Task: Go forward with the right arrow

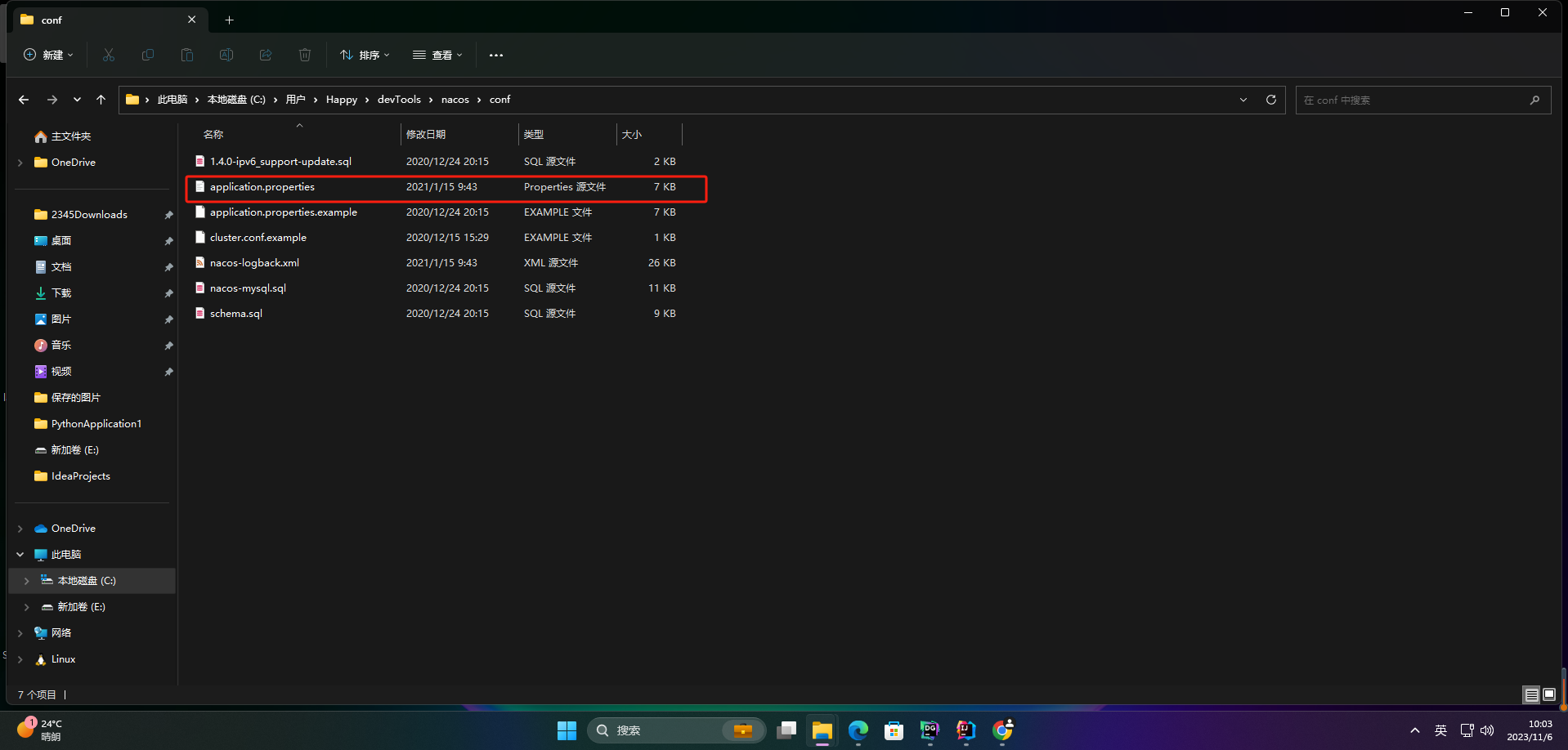Action: [52, 100]
